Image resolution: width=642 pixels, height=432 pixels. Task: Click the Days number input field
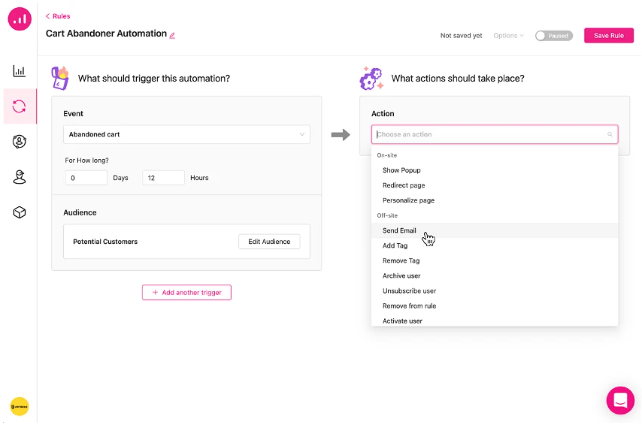[86, 178]
